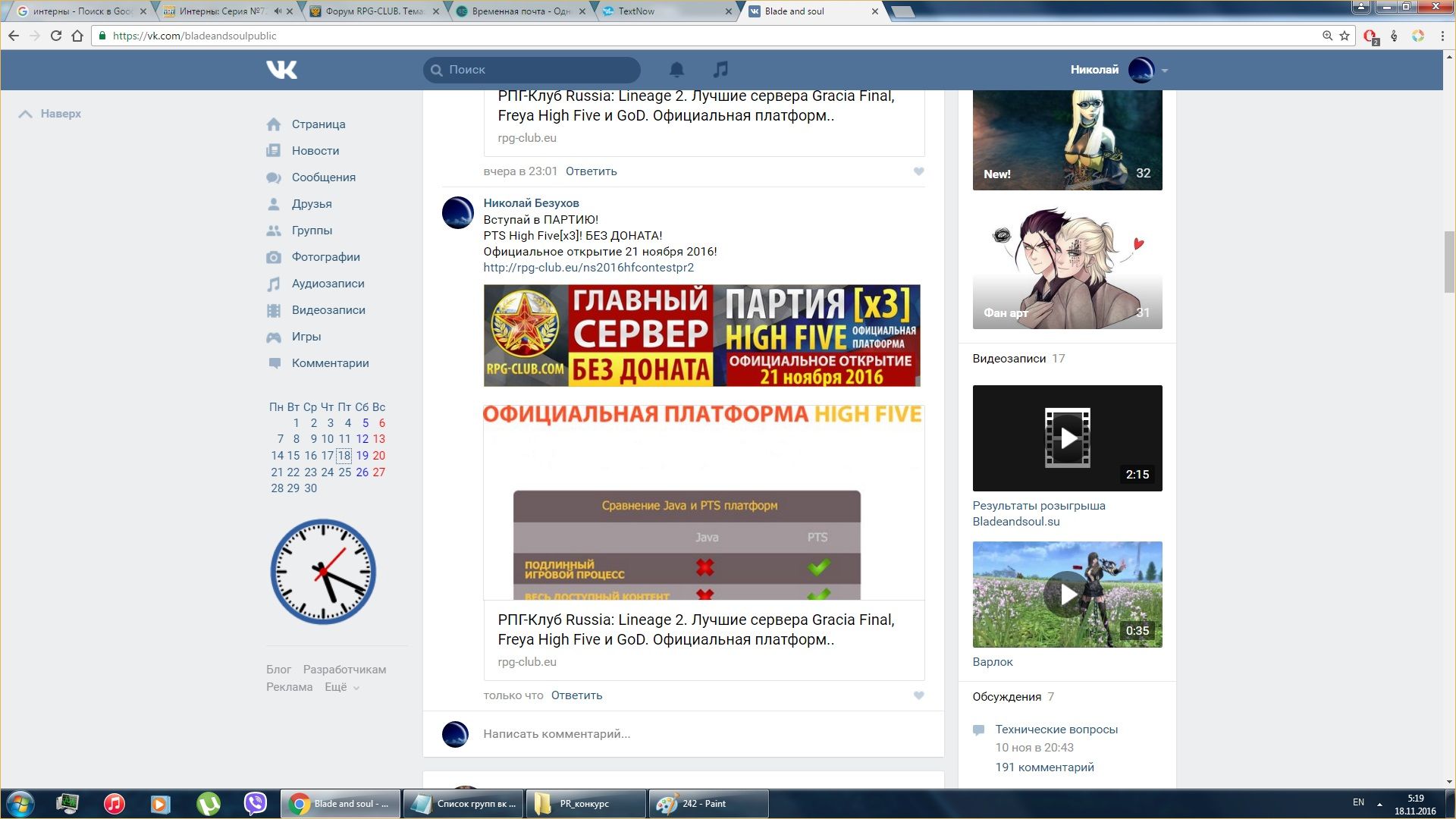Open notifications bell icon
The image size is (1456, 819).
[x=676, y=70]
